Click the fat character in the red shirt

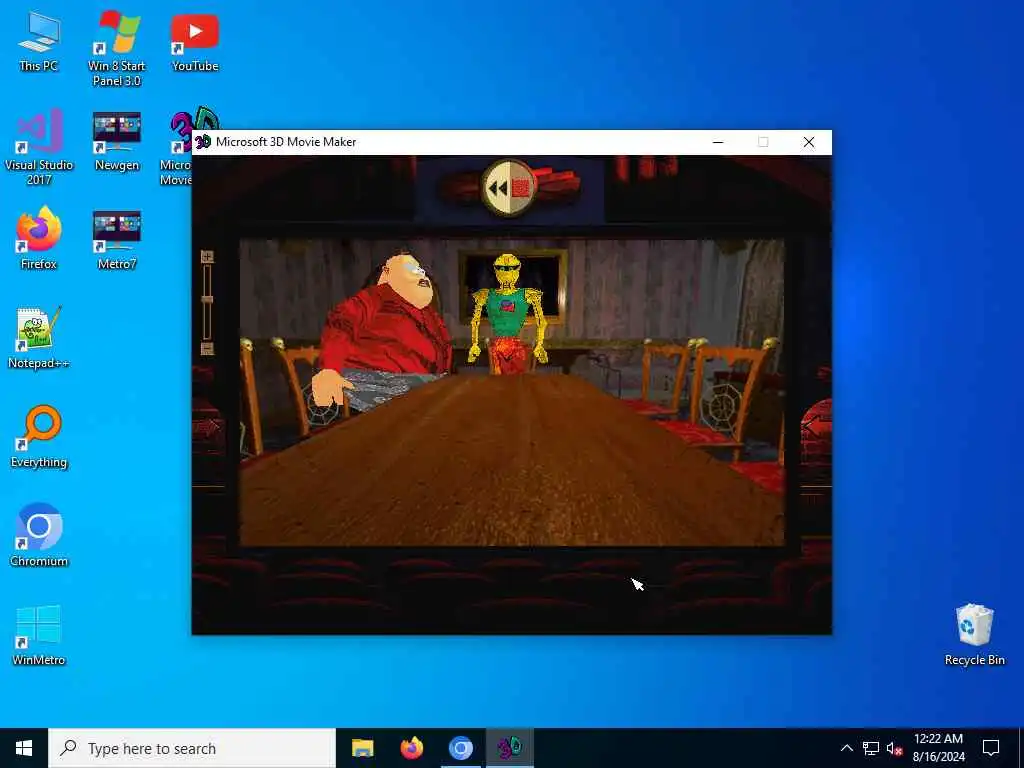point(387,334)
